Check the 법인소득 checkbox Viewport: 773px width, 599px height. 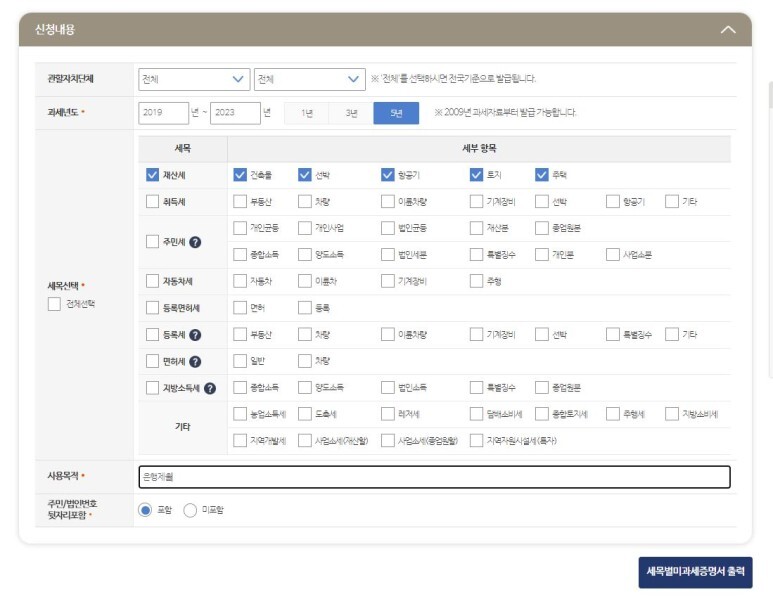pyautogui.click(x=387, y=388)
